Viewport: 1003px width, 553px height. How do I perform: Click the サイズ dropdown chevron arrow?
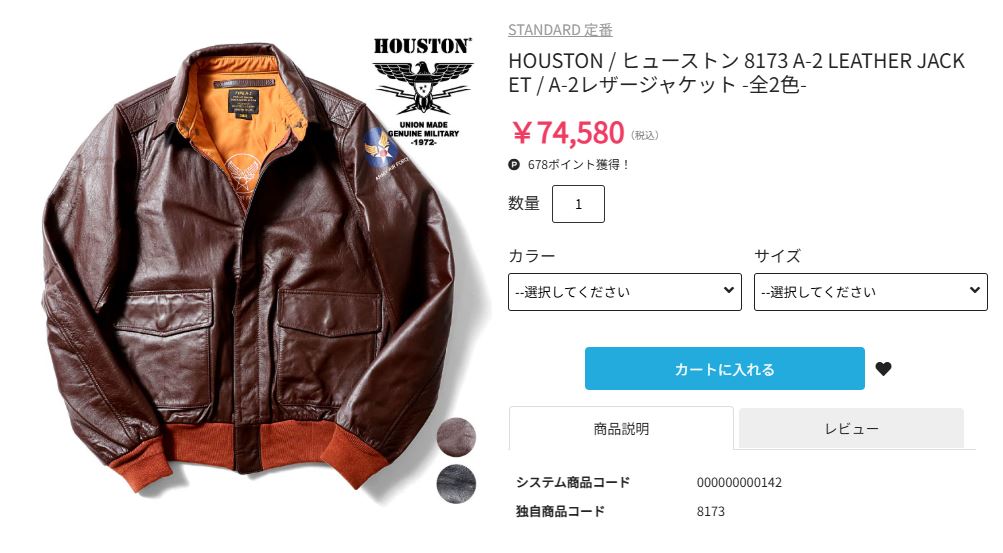[x=974, y=290]
